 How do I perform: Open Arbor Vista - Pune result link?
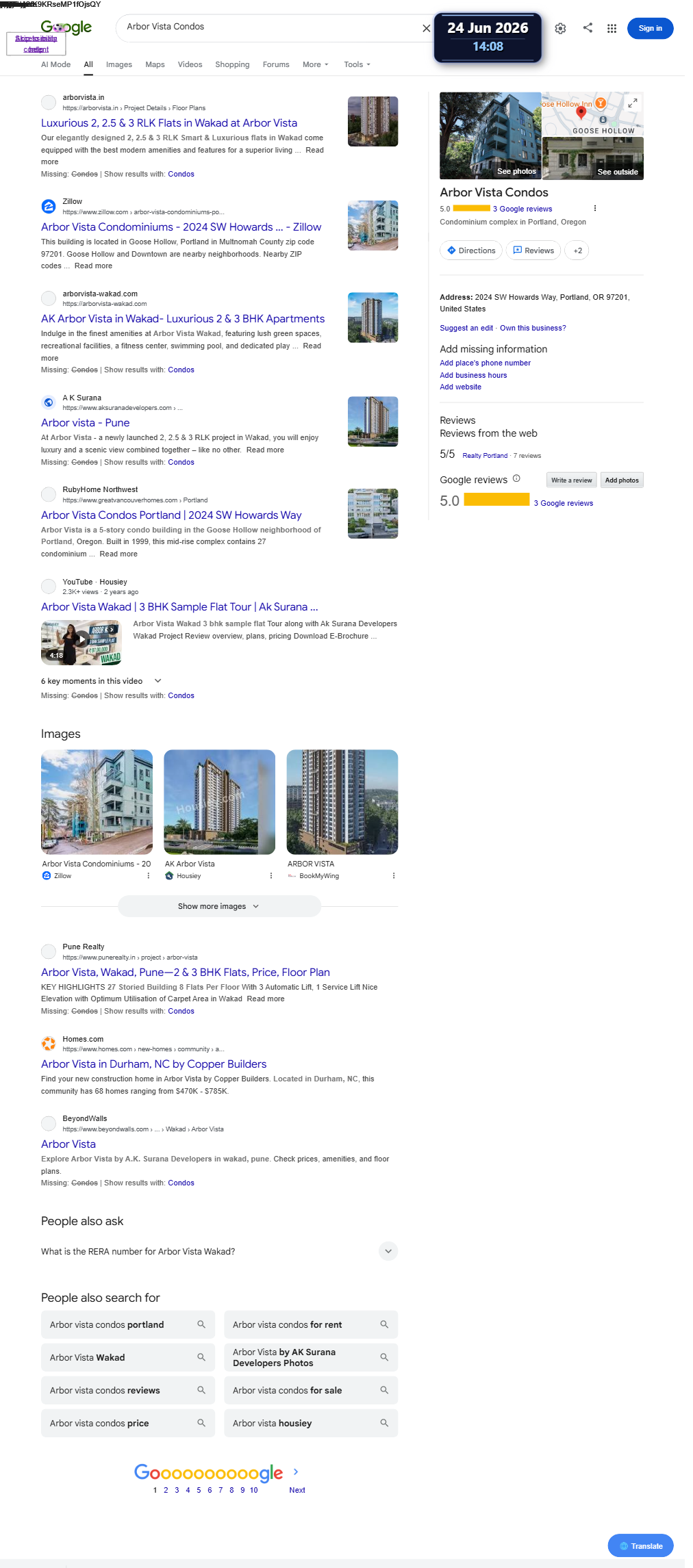click(86, 422)
